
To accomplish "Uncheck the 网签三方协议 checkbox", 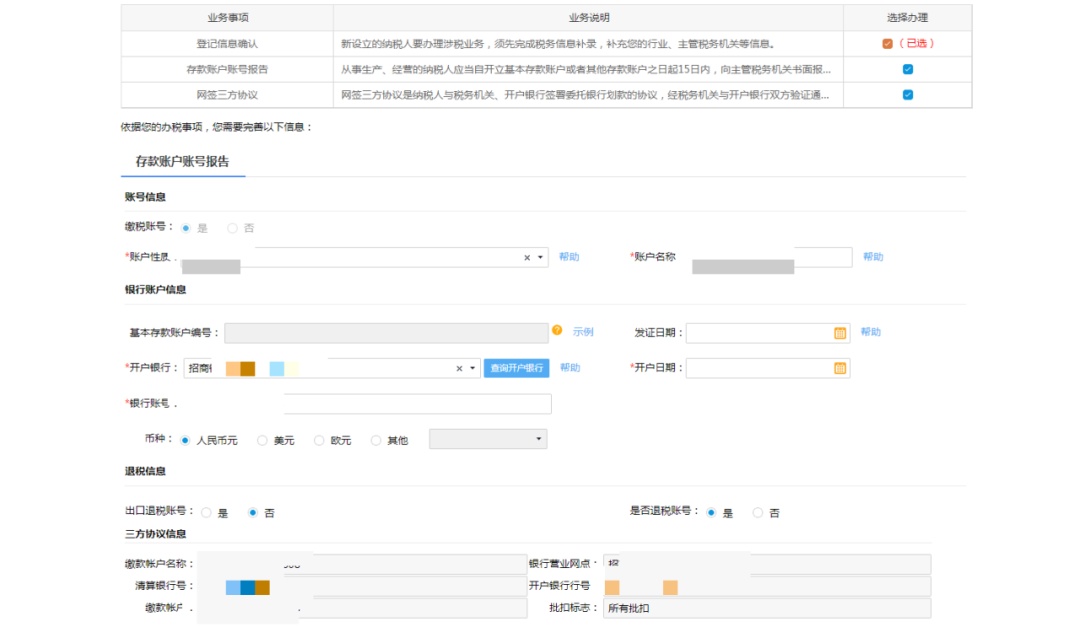I will [907, 95].
